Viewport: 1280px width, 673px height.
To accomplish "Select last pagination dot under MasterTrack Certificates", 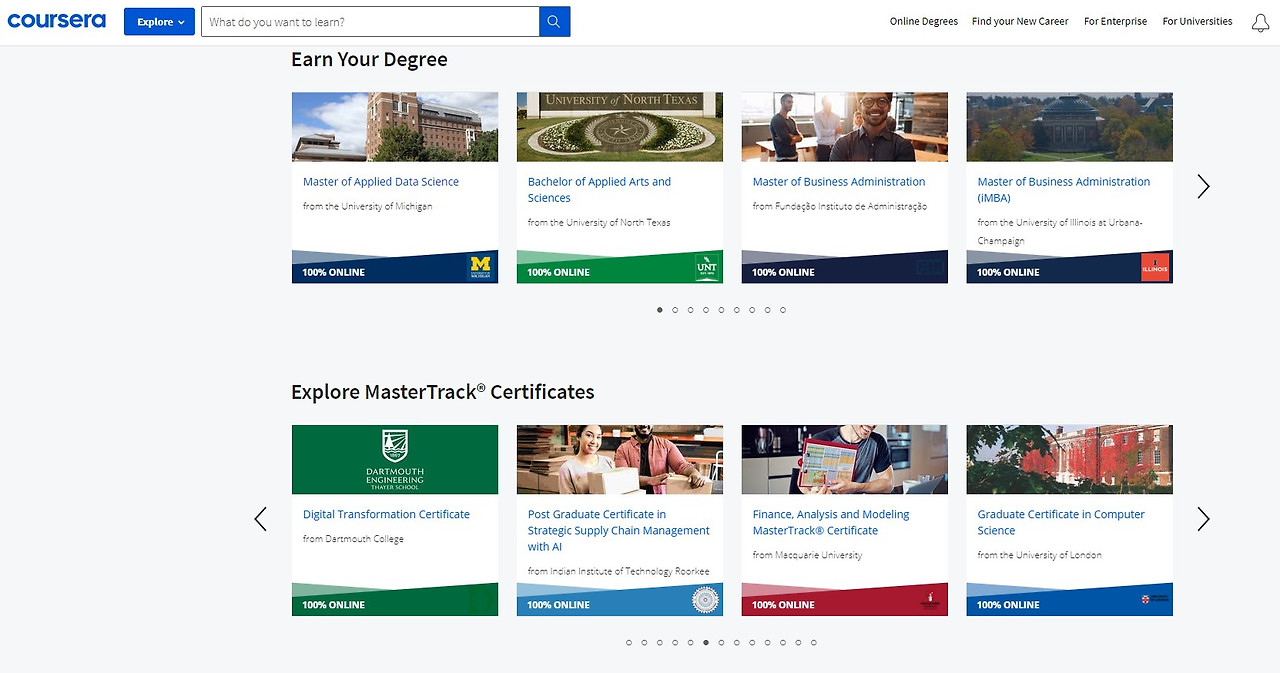I will coord(814,642).
